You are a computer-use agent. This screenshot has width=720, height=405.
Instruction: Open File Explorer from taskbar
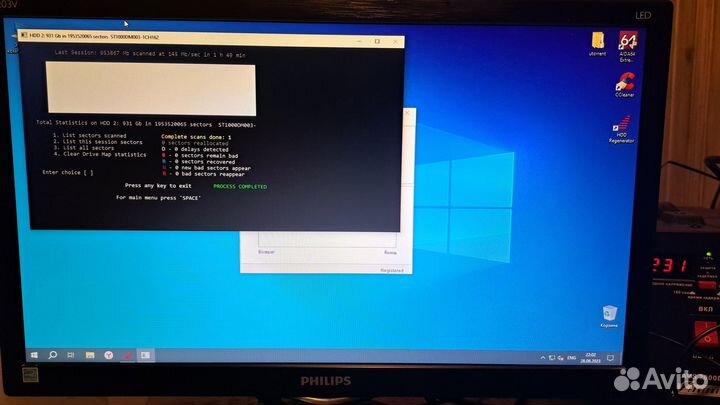point(90,355)
